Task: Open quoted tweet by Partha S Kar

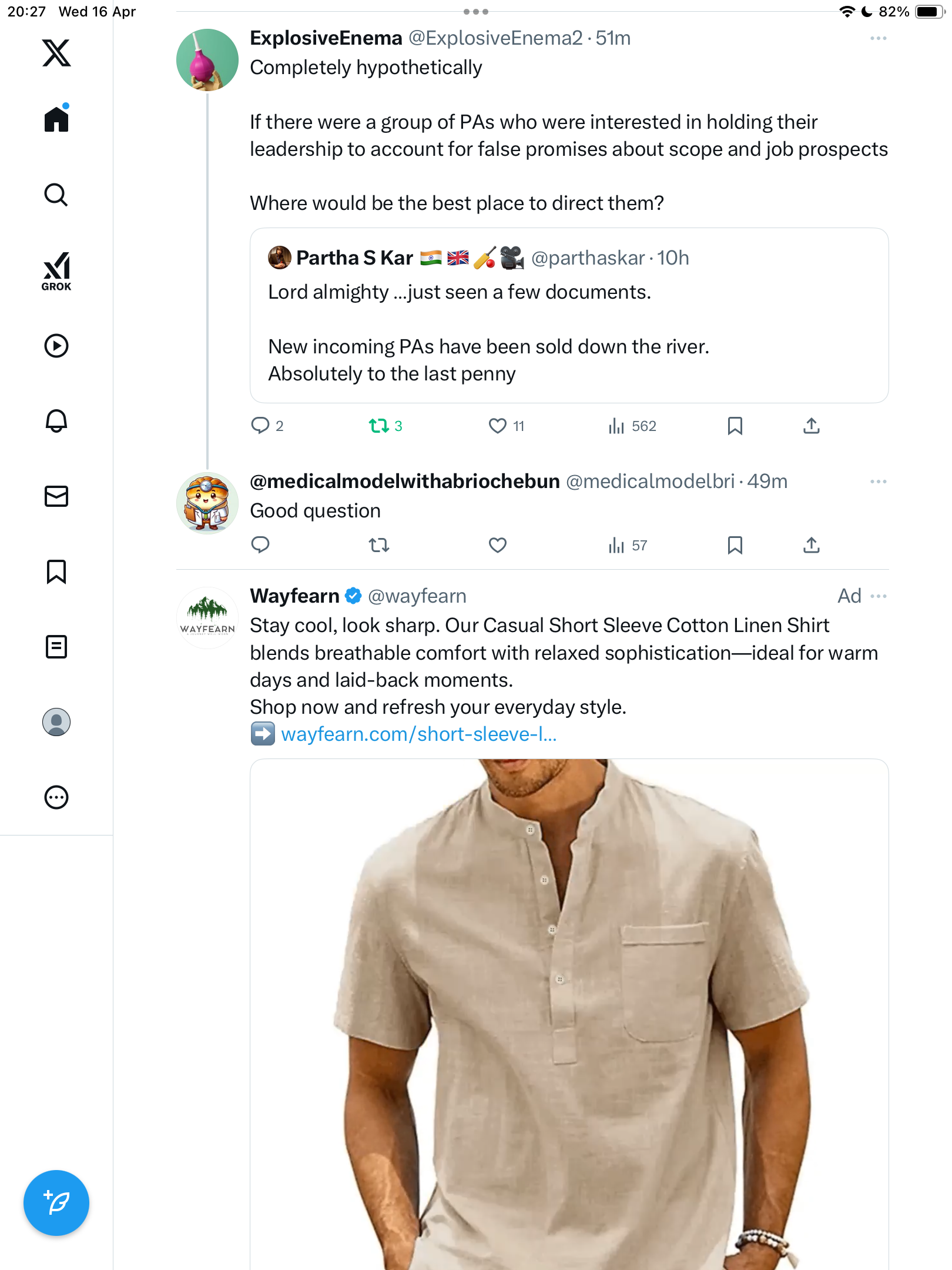Action: (569, 315)
